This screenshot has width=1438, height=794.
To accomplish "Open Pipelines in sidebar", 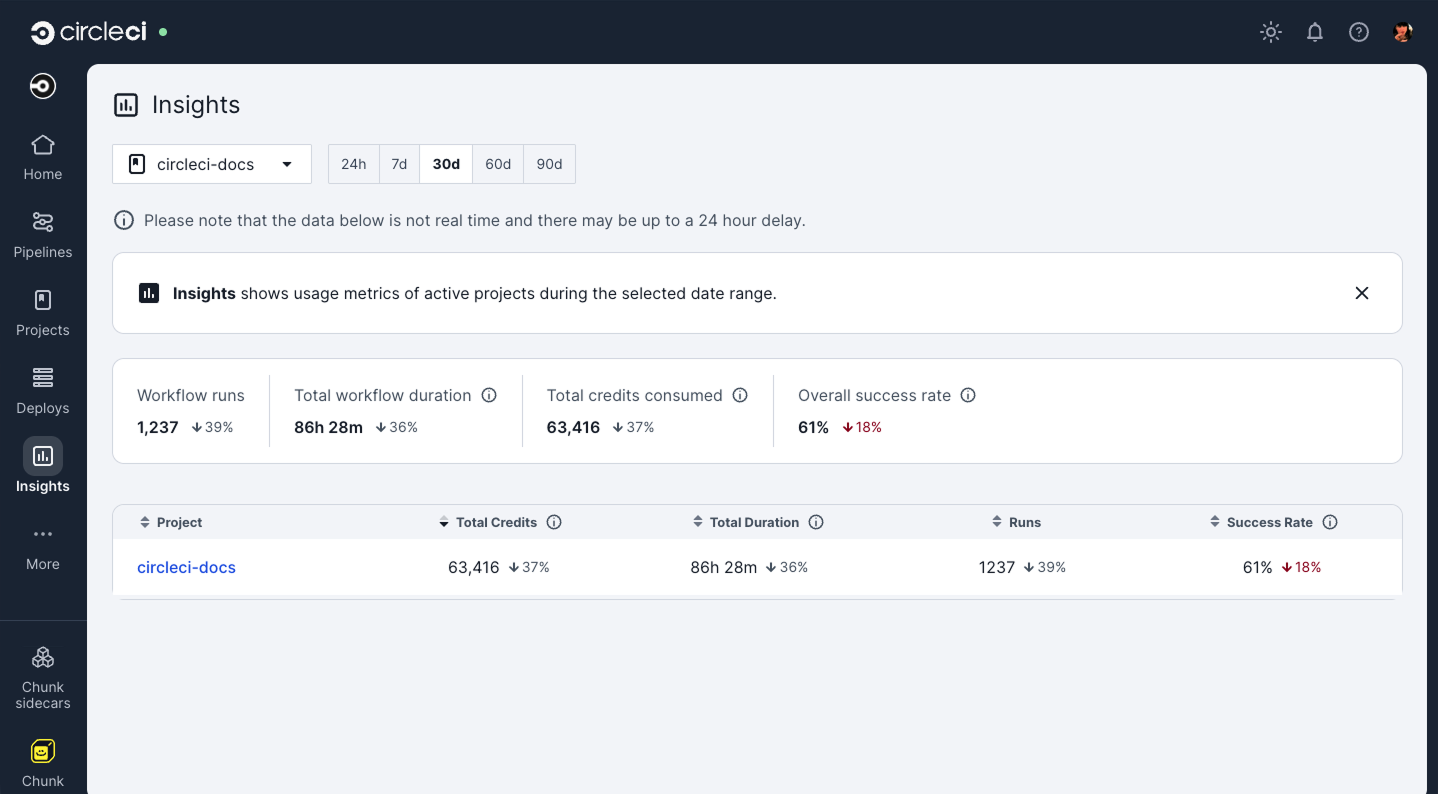I will tap(43, 236).
